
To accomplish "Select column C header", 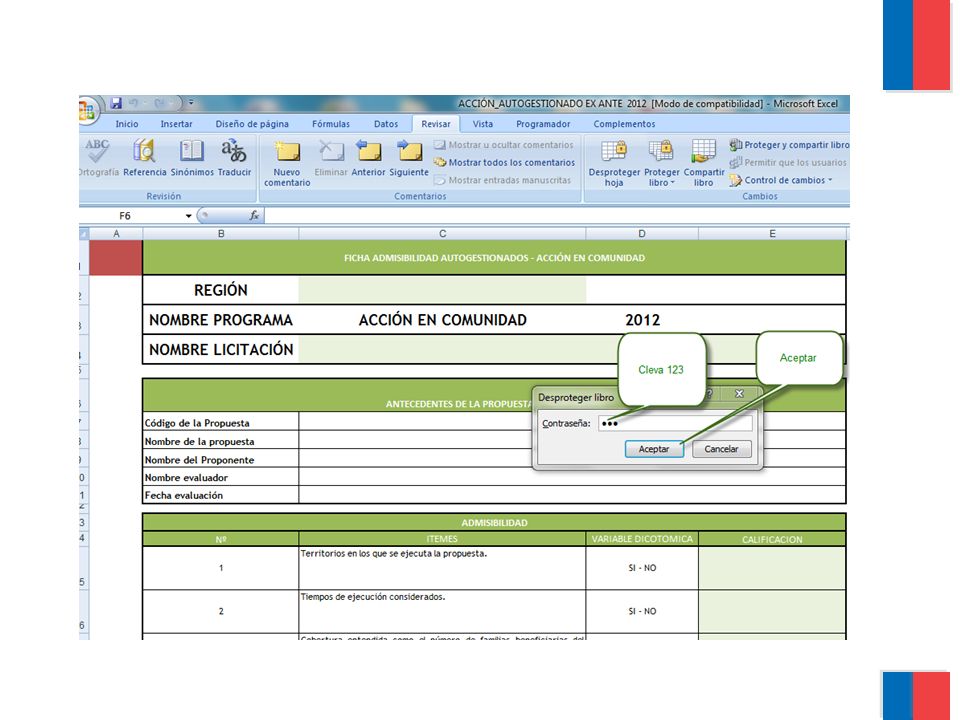I will [x=442, y=234].
